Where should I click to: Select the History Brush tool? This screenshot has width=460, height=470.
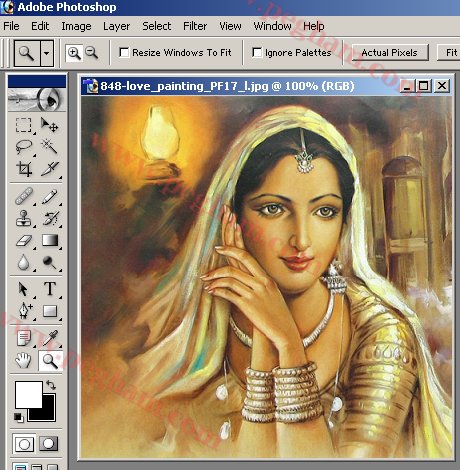[x=51, y=218]
